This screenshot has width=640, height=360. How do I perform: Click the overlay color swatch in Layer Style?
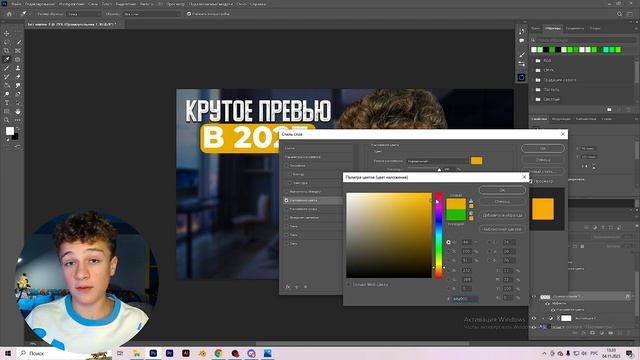(476, 160)
